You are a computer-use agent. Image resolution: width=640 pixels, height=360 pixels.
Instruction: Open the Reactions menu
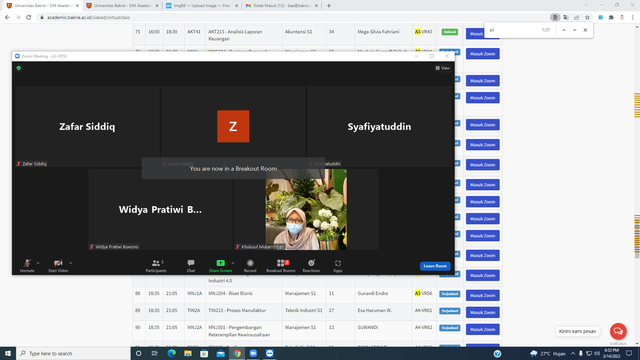tap(311, 265)
